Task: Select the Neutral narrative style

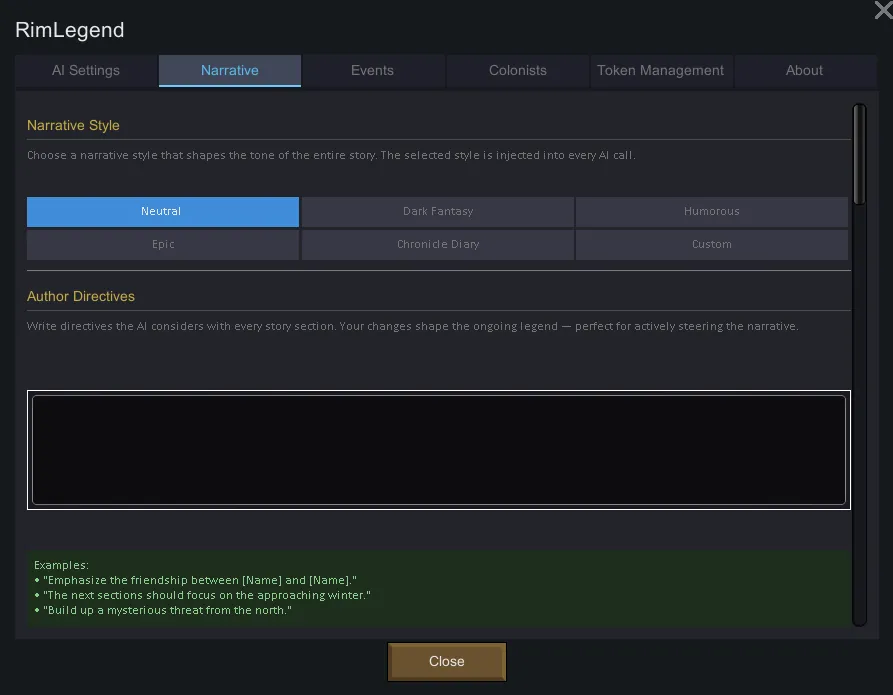Action: click(x=162, y=212)
